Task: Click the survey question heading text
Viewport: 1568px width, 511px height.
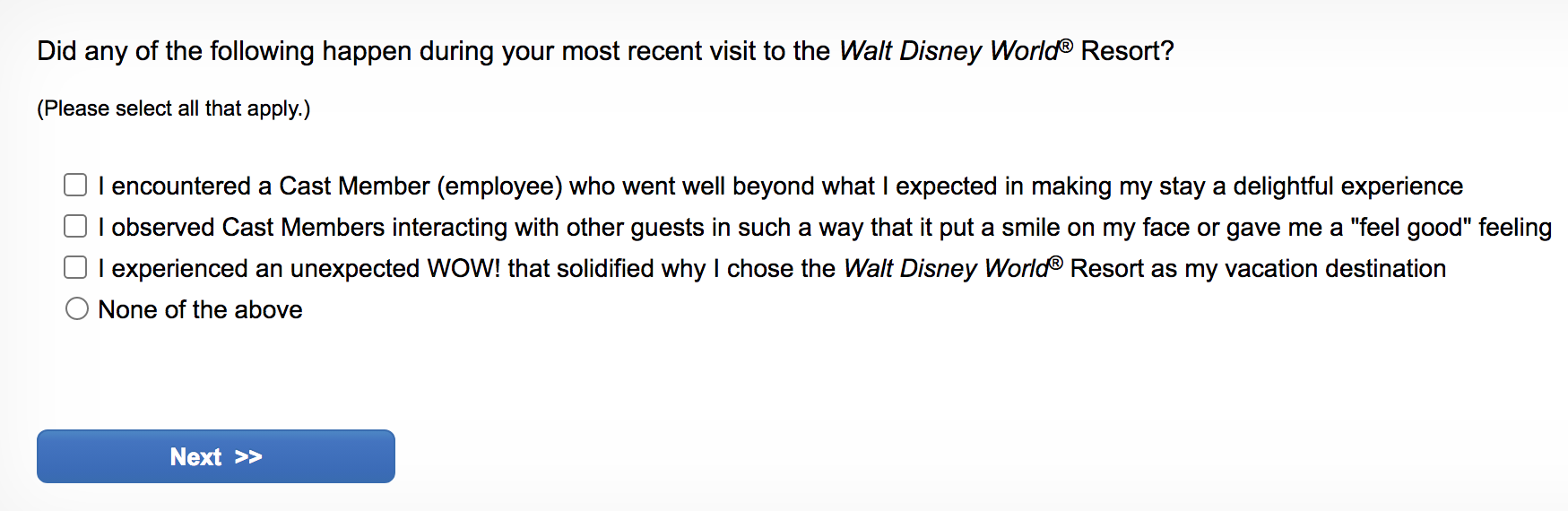Action: point(430,51)
